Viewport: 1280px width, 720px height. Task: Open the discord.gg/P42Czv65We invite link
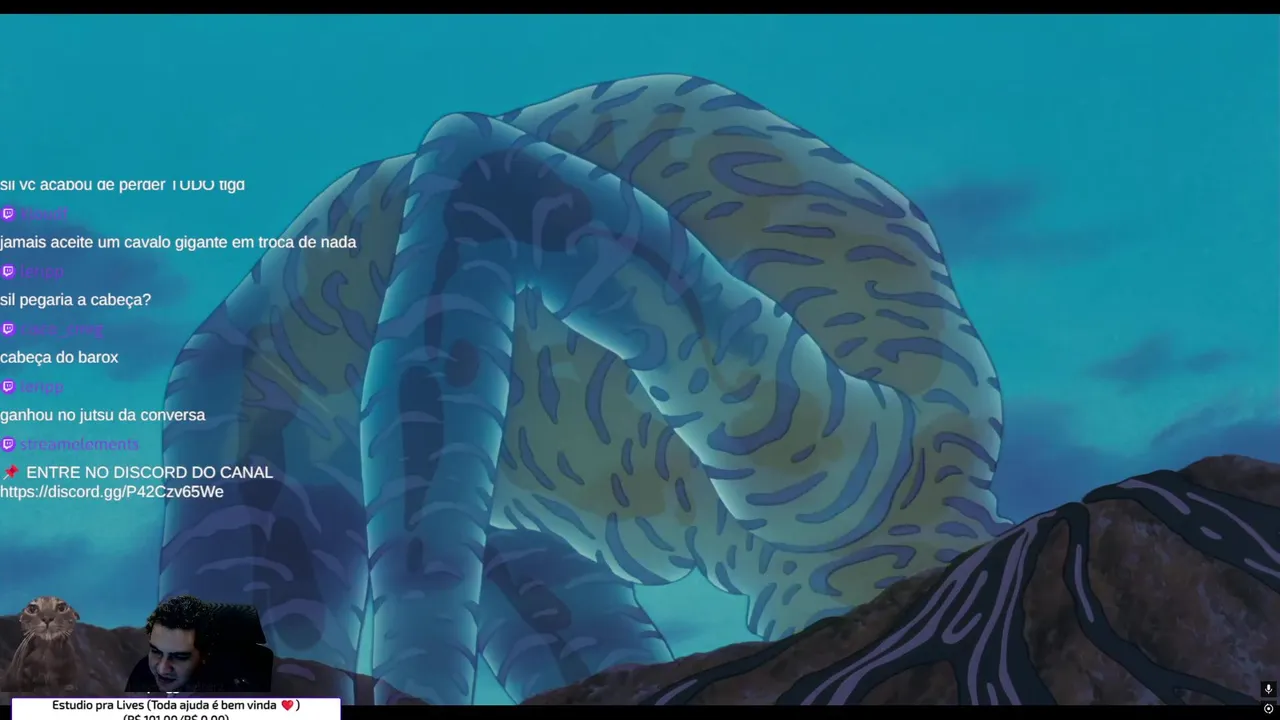coord(112,492)
